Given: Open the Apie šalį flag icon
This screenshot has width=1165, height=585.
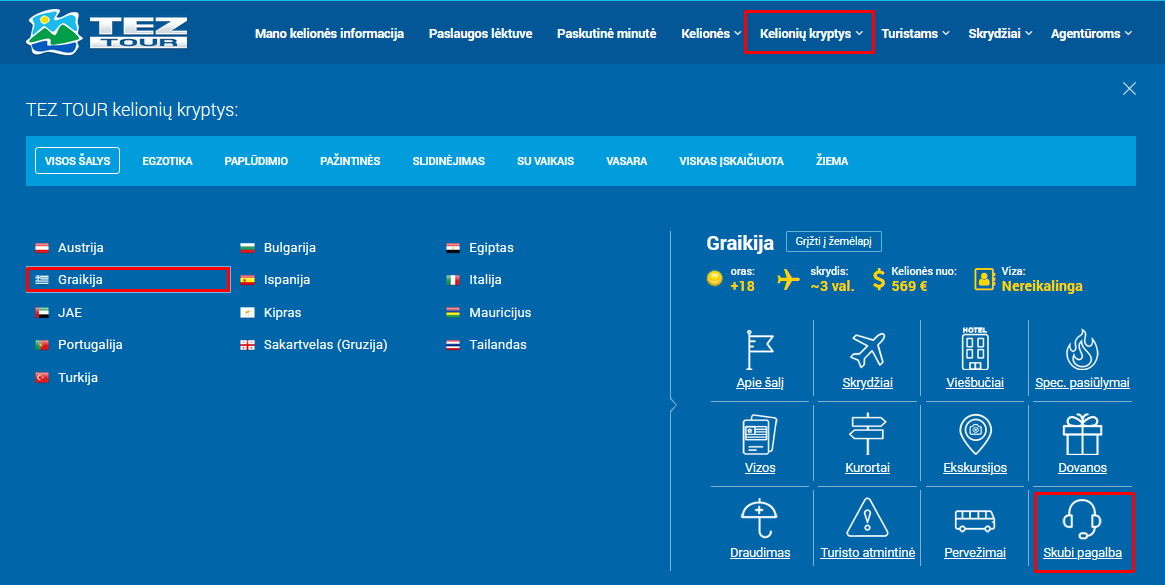Looking at the screenshot, I should [759, 349].
